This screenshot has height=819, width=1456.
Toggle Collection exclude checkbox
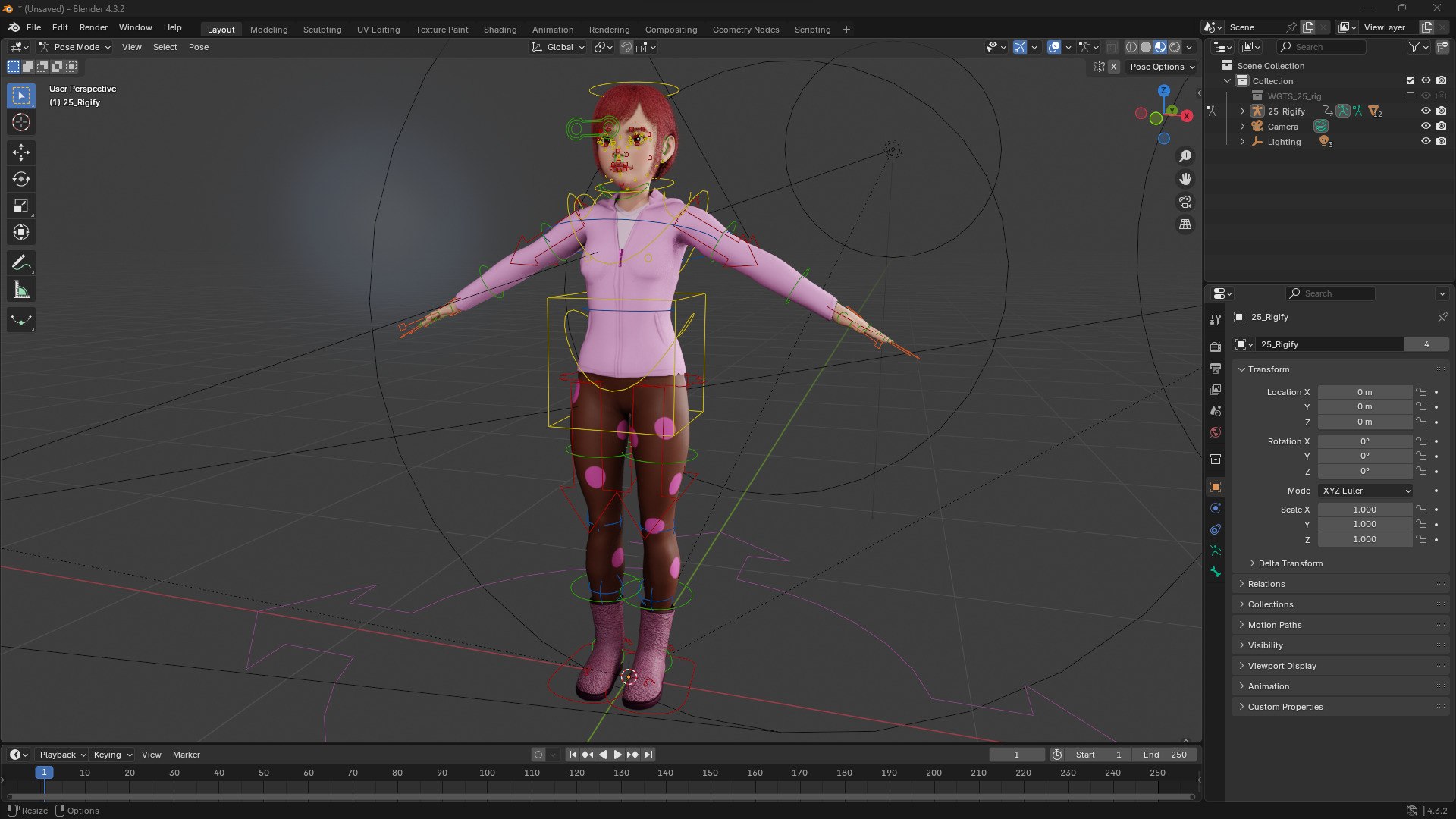[1410, 80]
